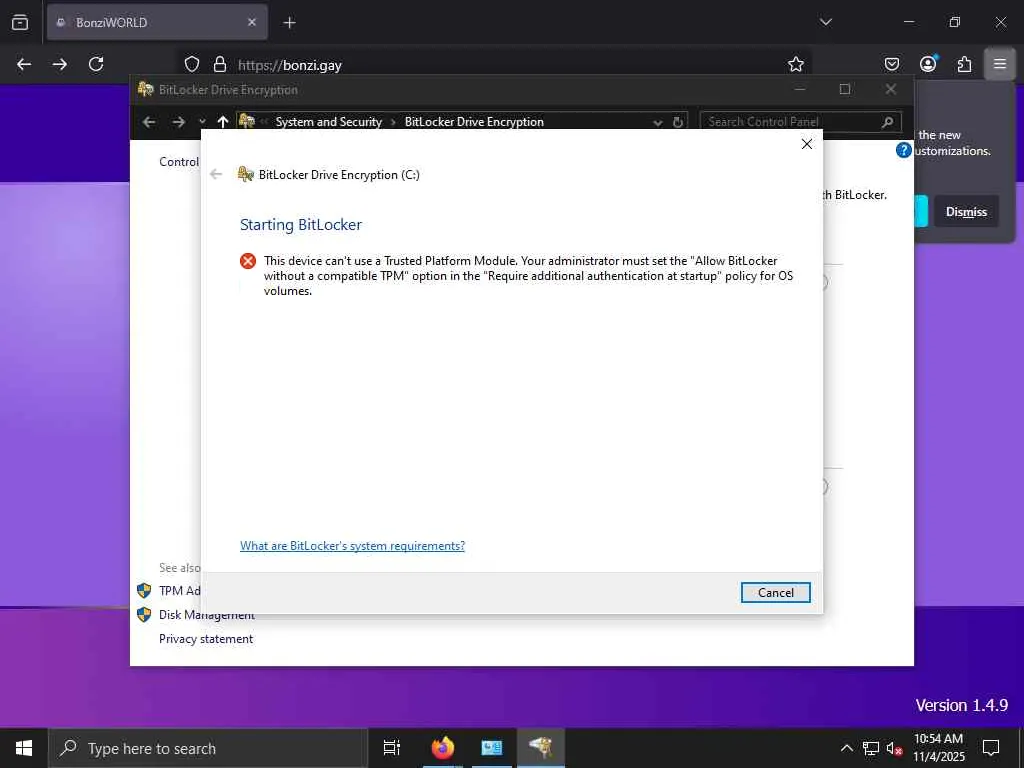Go forward in Control Panel window
Viewport: 1024px width, 768px height.
(178, 122)
